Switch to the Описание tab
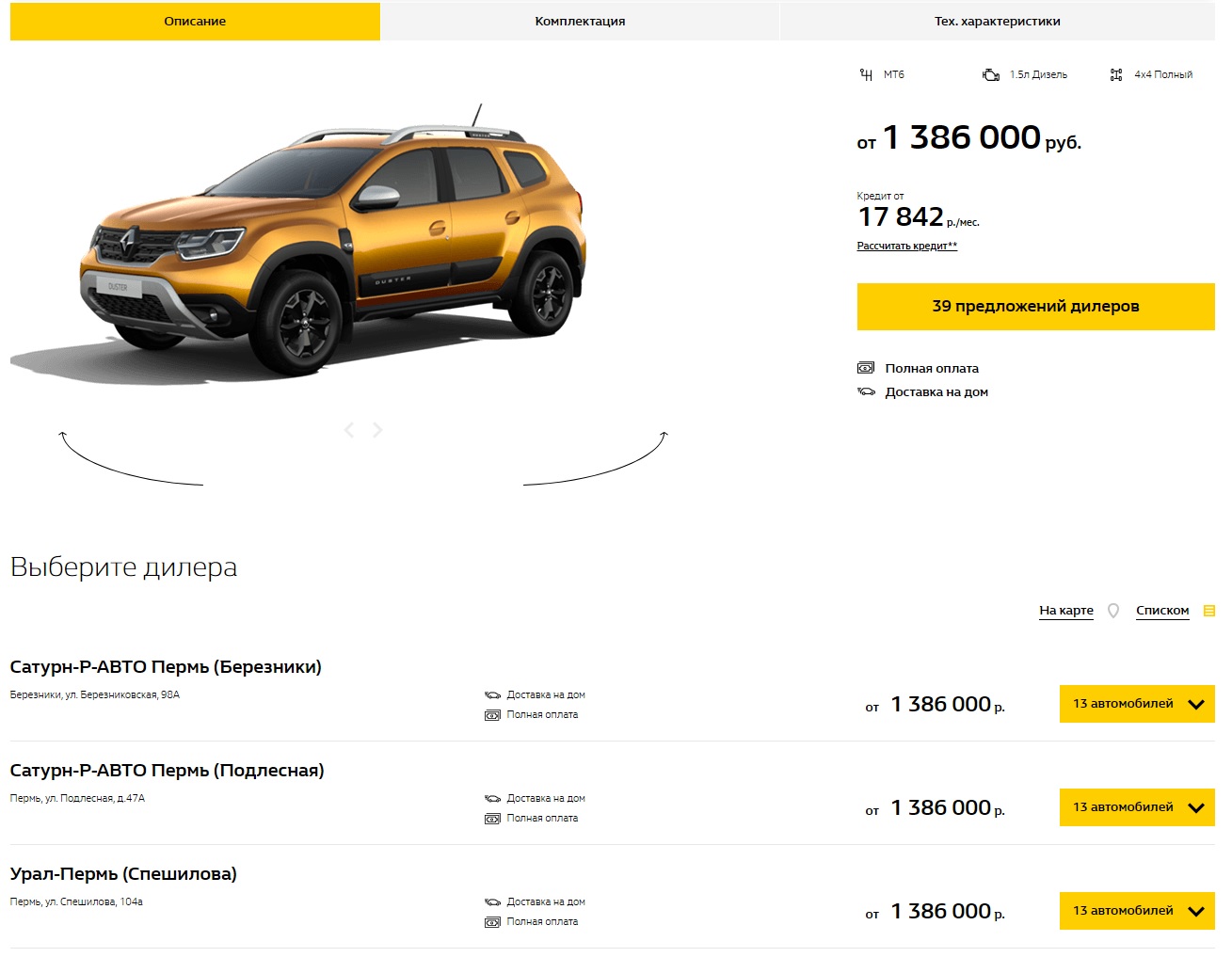Image resolution: width=1232 pixels, height=957 pixels. (x=195, y=21)
